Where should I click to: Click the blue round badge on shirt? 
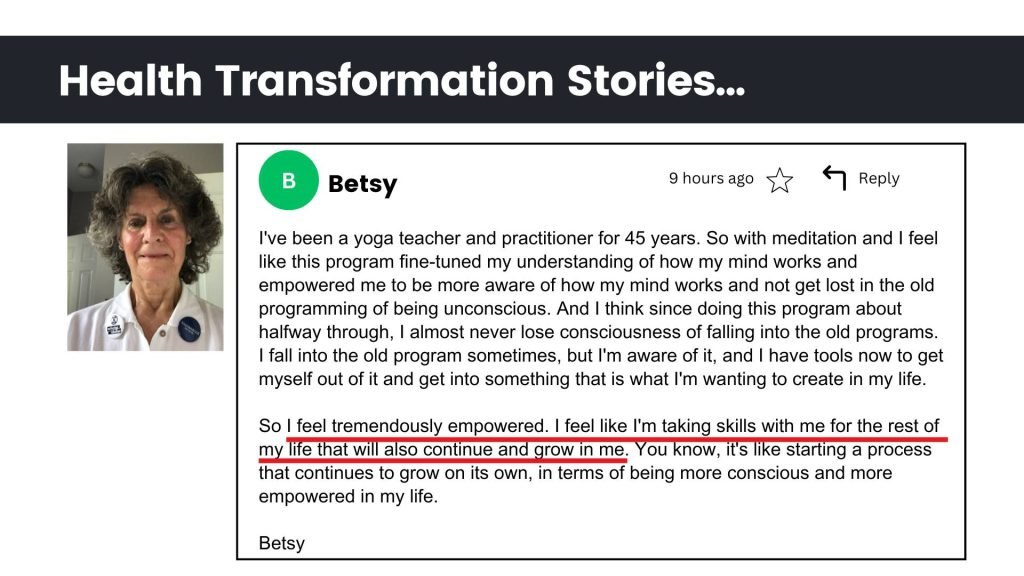click(189, 329)
